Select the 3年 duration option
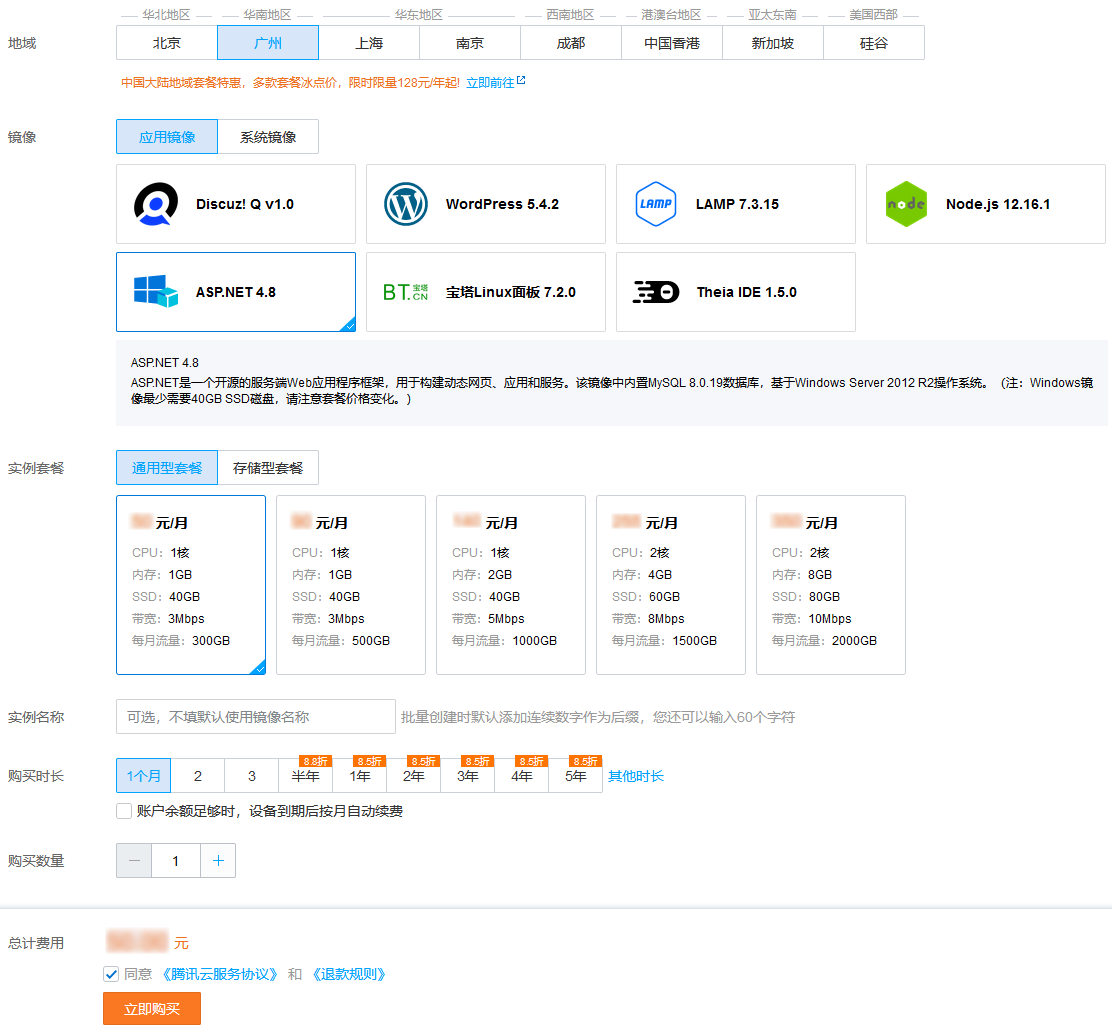This screenshot has width=1112, height=1031. (467, 776)
